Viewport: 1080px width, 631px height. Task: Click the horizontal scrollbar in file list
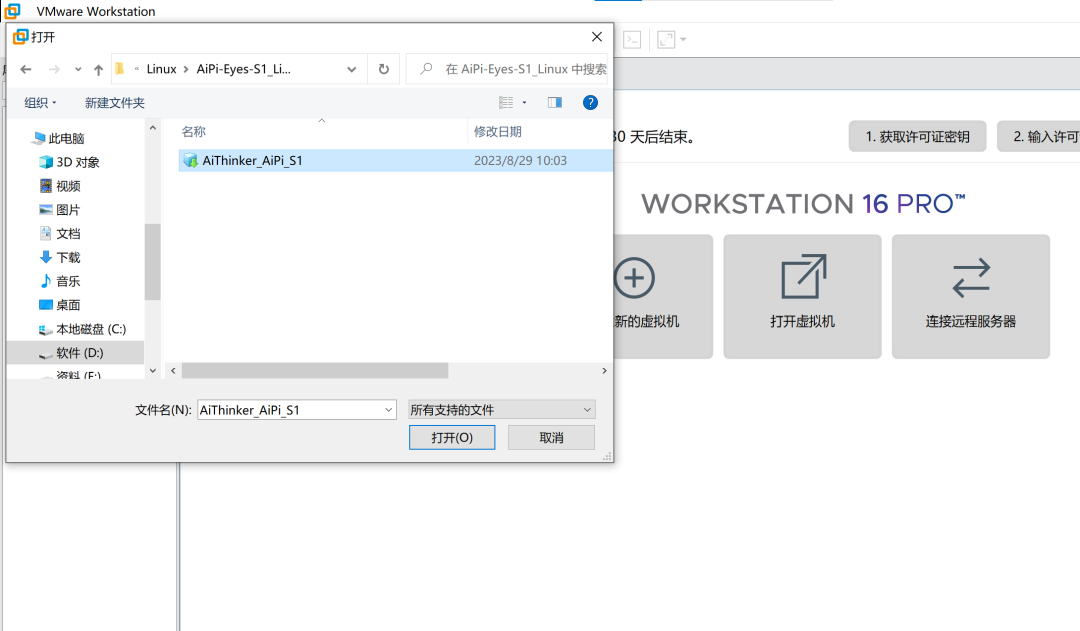pyautogui.click(x=314, y=370)
